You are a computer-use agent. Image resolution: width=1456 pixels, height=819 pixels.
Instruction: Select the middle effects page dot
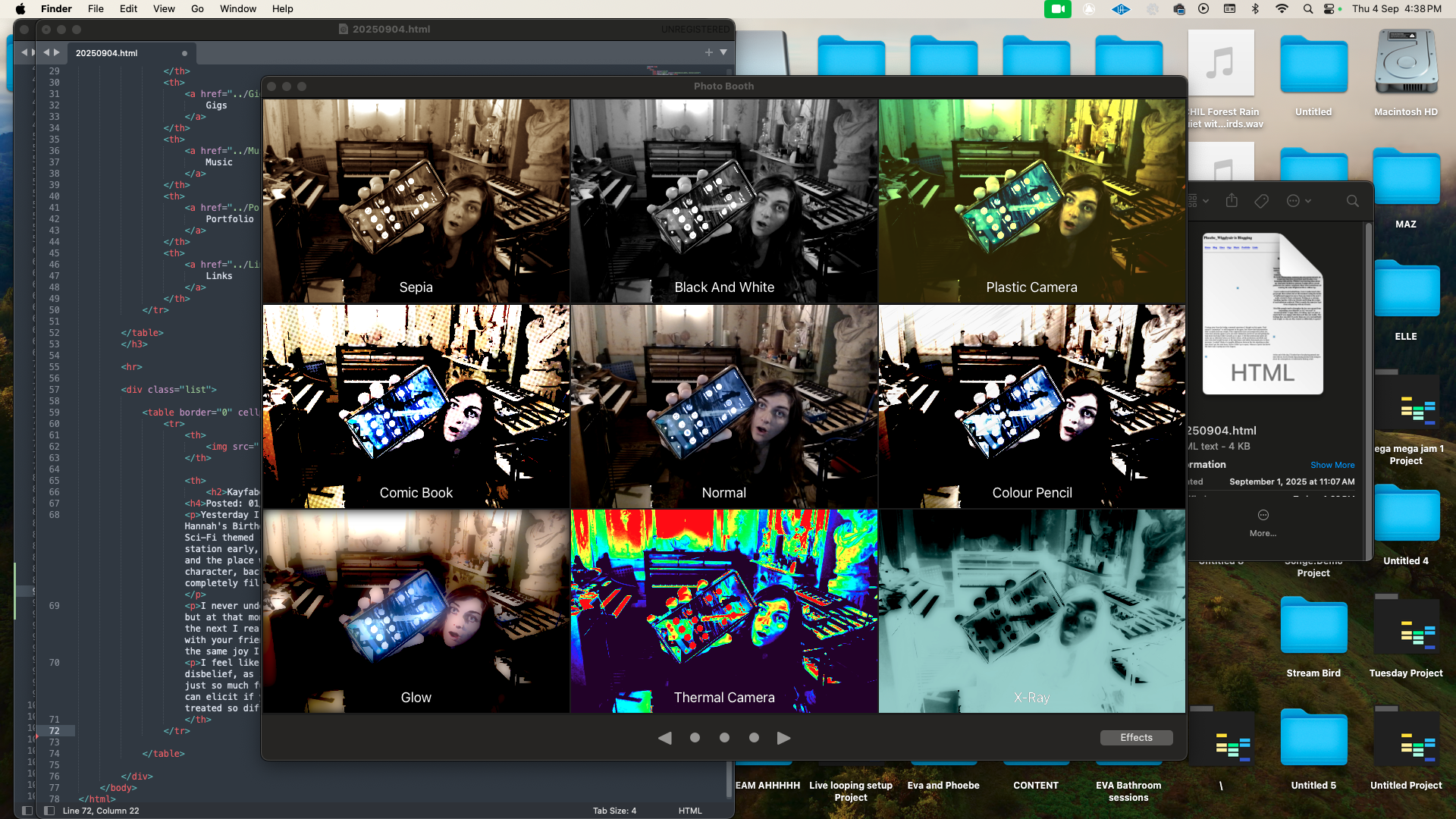[x=724, y=738]
